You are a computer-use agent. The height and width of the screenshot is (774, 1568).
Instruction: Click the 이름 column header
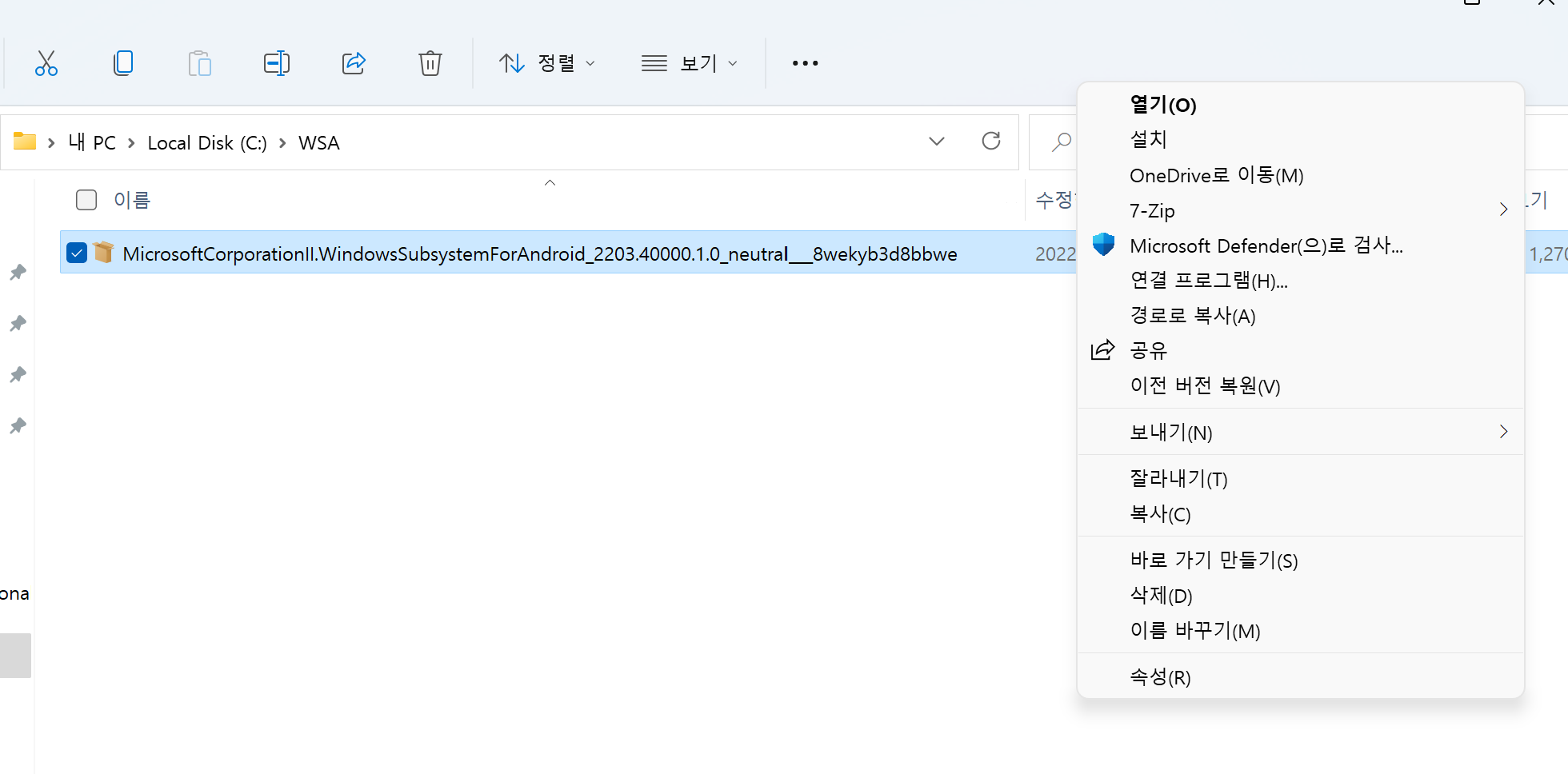(x=132, y=200)
